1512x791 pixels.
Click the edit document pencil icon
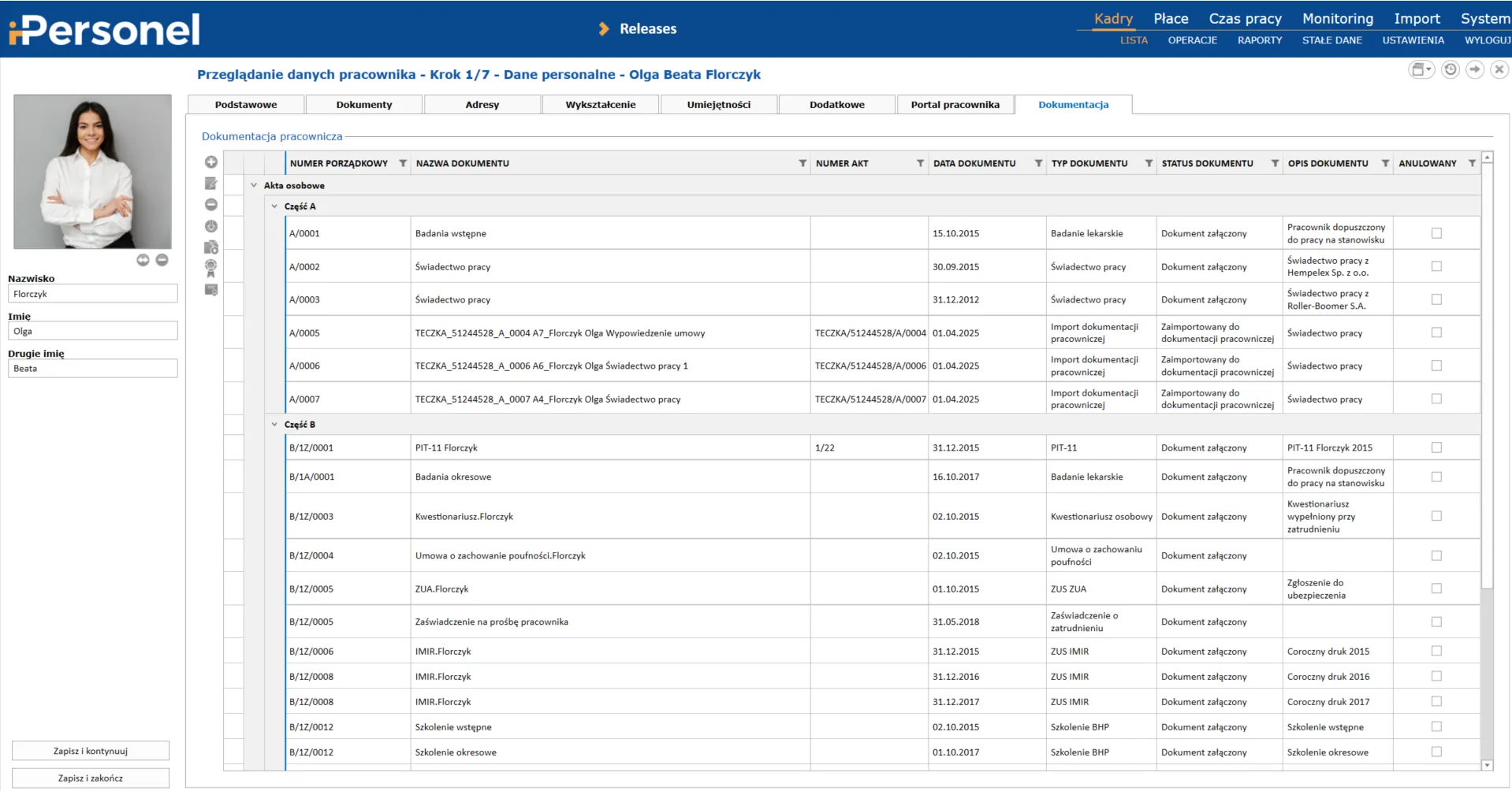click(x=210, y=184)
